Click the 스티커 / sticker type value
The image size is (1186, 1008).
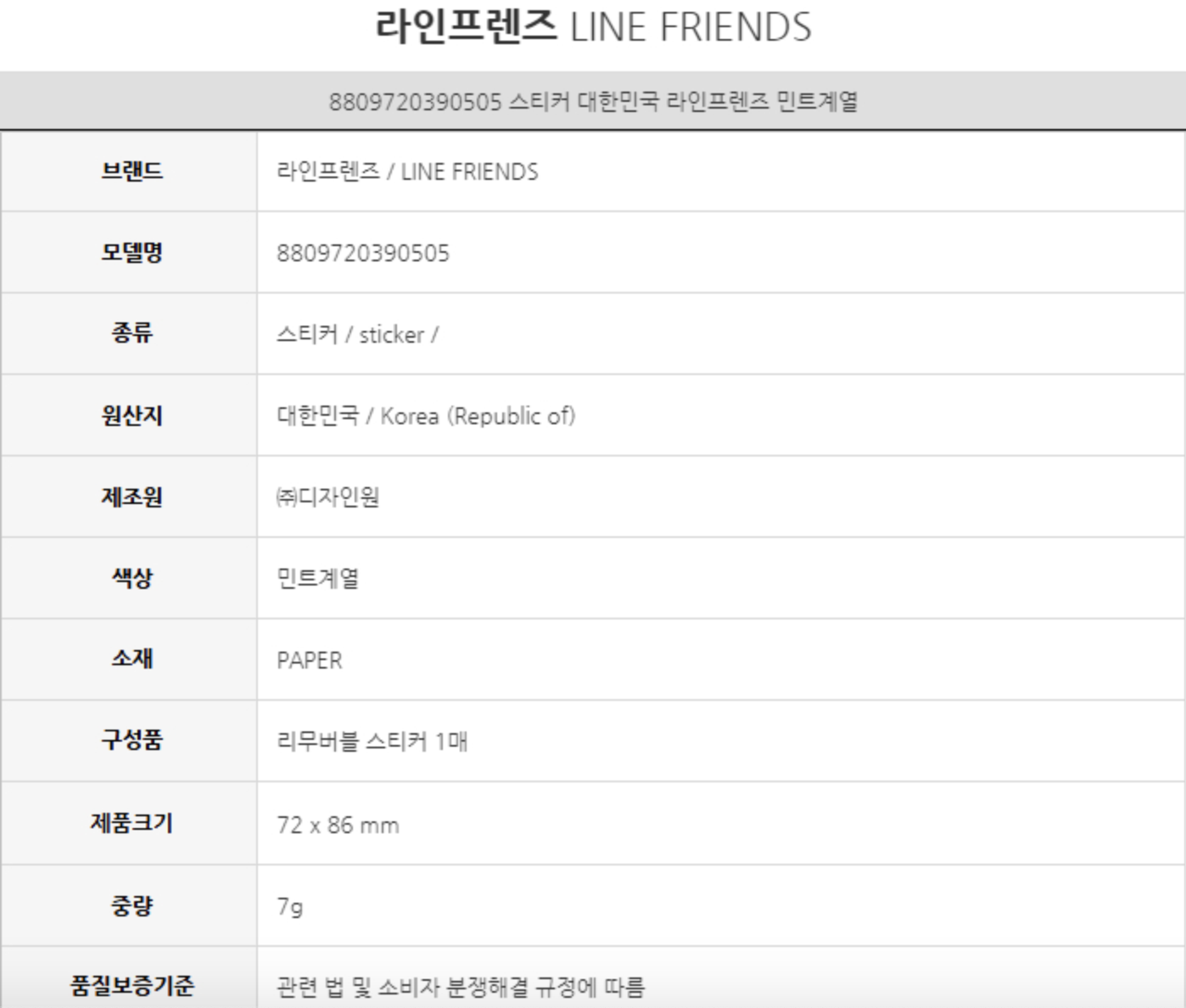point(357,335)
